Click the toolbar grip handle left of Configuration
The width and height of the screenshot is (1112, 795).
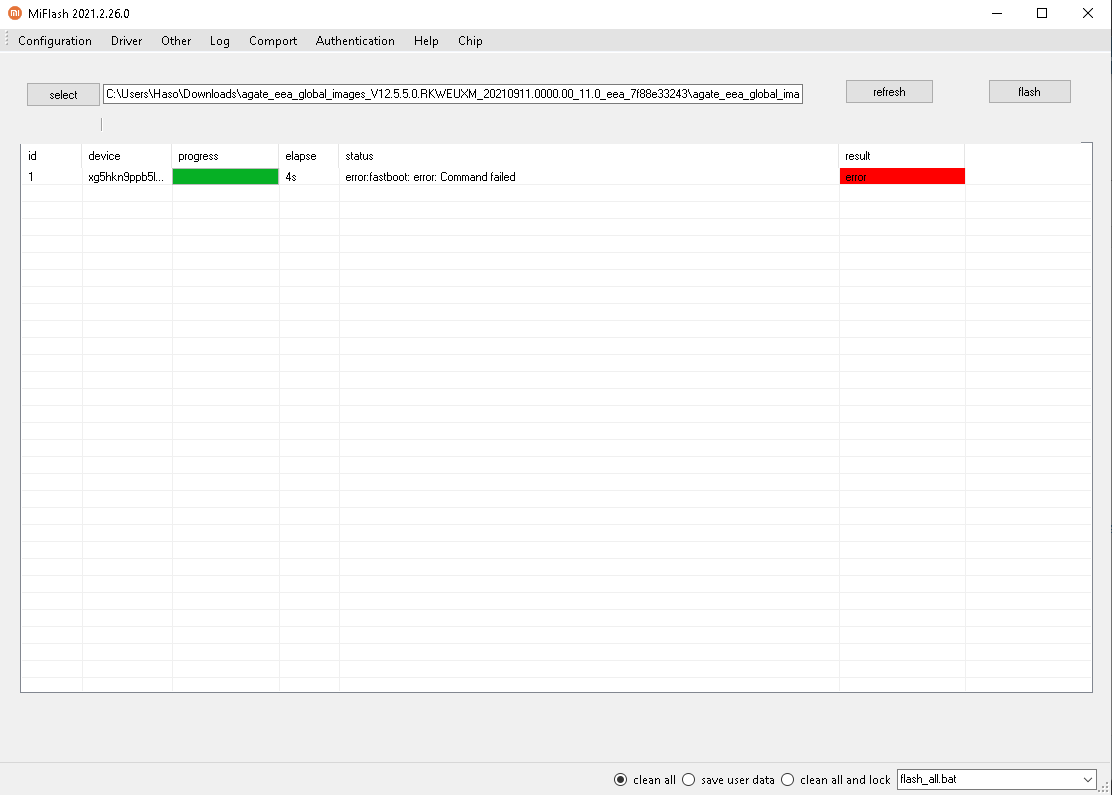click(x=7, y=40)
